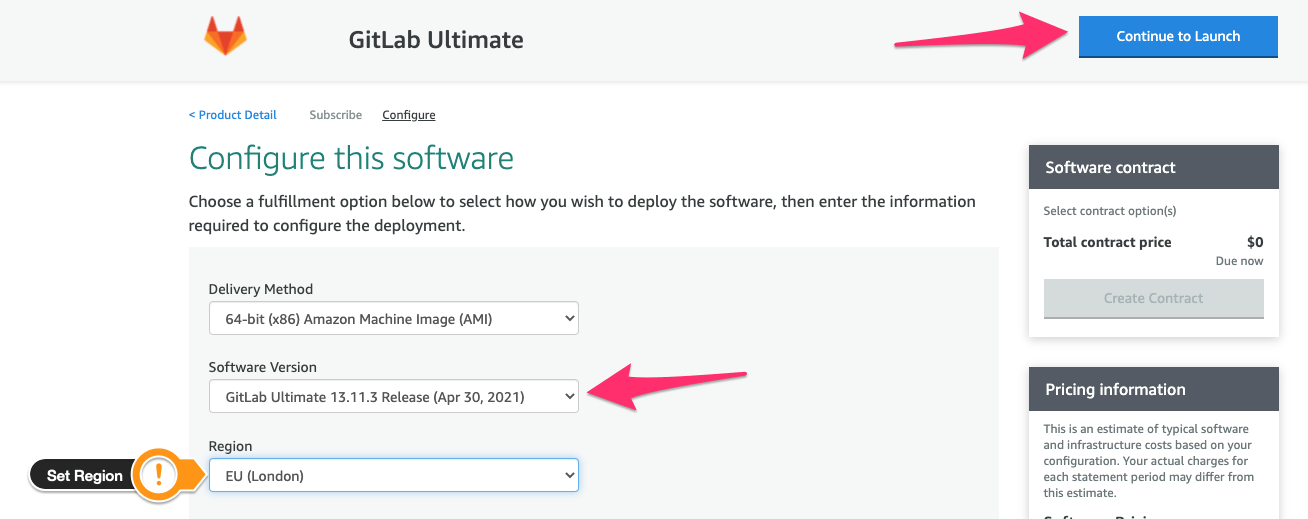Click the Set Region tooltip label
Screen dimensions: 1308x519
pyautogui.click(x=85, y=476)
